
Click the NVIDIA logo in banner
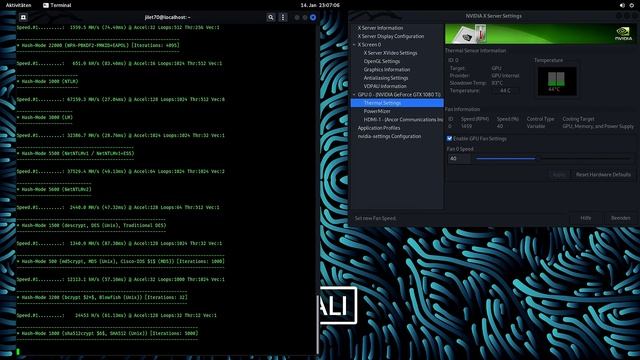[x=623, y=33]
